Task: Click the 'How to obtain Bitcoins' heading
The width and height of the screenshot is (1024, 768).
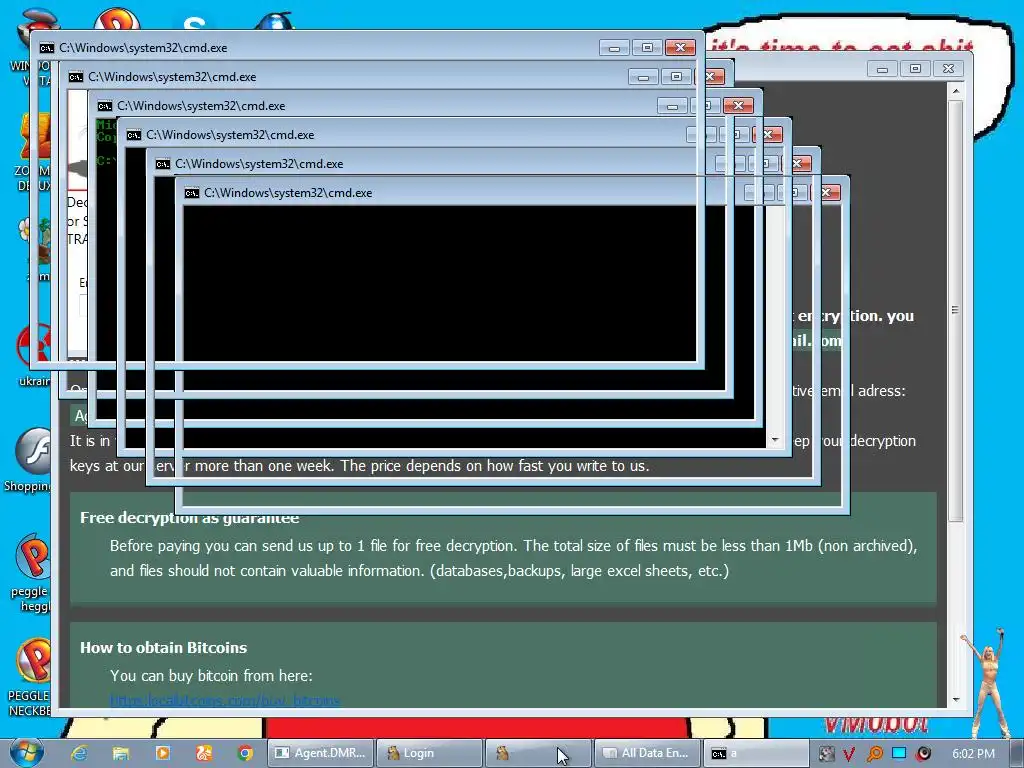Action: (x=163, y=648)
